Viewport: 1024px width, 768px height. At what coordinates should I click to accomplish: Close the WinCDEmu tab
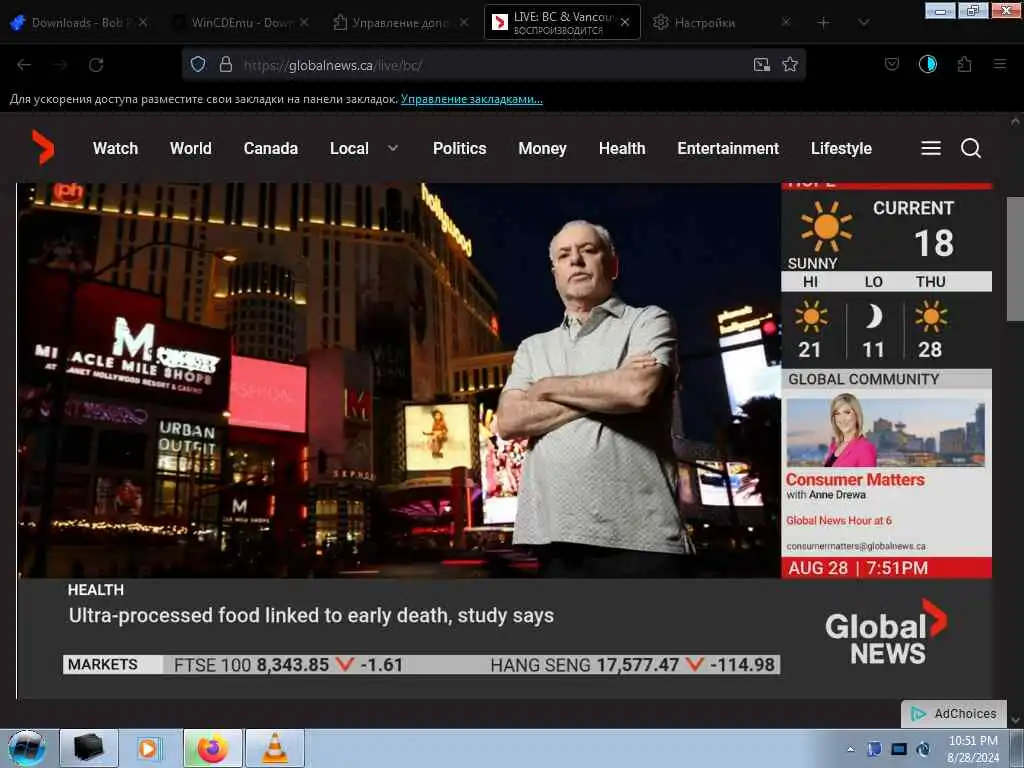(304, 22)
